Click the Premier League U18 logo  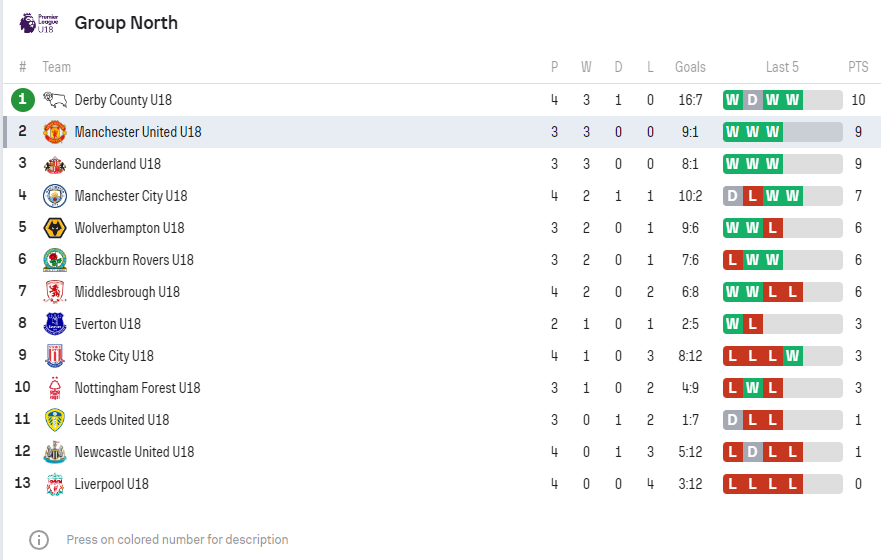click(38, 23)
